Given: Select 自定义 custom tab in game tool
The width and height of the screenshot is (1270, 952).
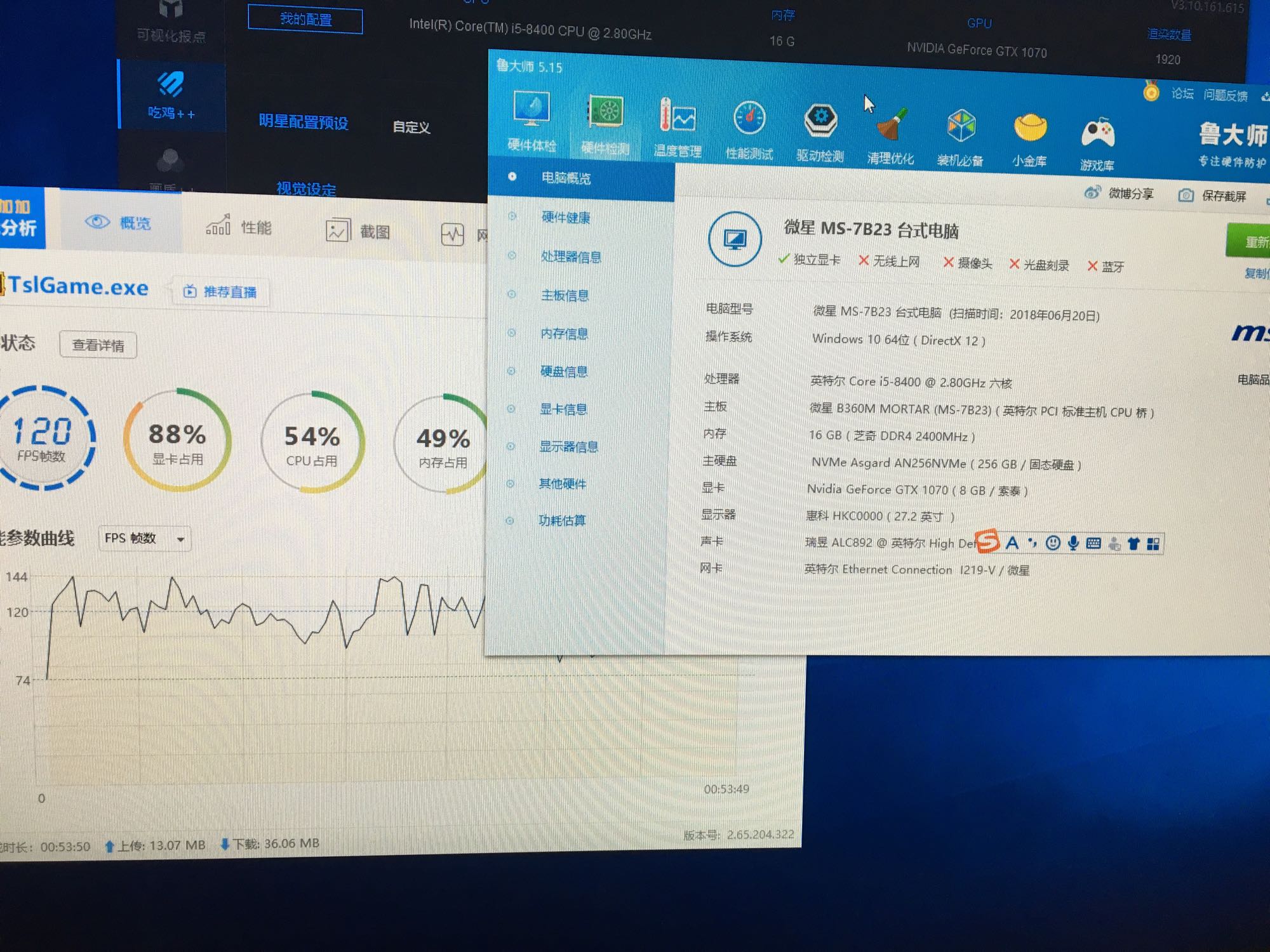Looking at the screenshot, I should point(411,127).
